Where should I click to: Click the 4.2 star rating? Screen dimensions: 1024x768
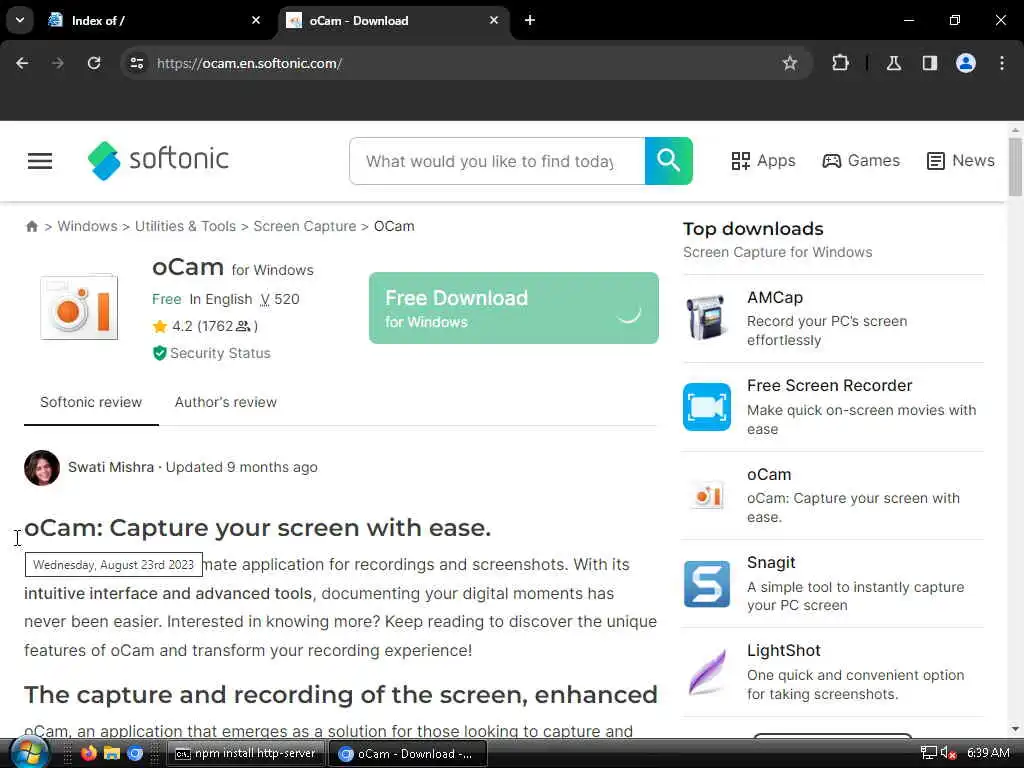[x=205, y=326]
